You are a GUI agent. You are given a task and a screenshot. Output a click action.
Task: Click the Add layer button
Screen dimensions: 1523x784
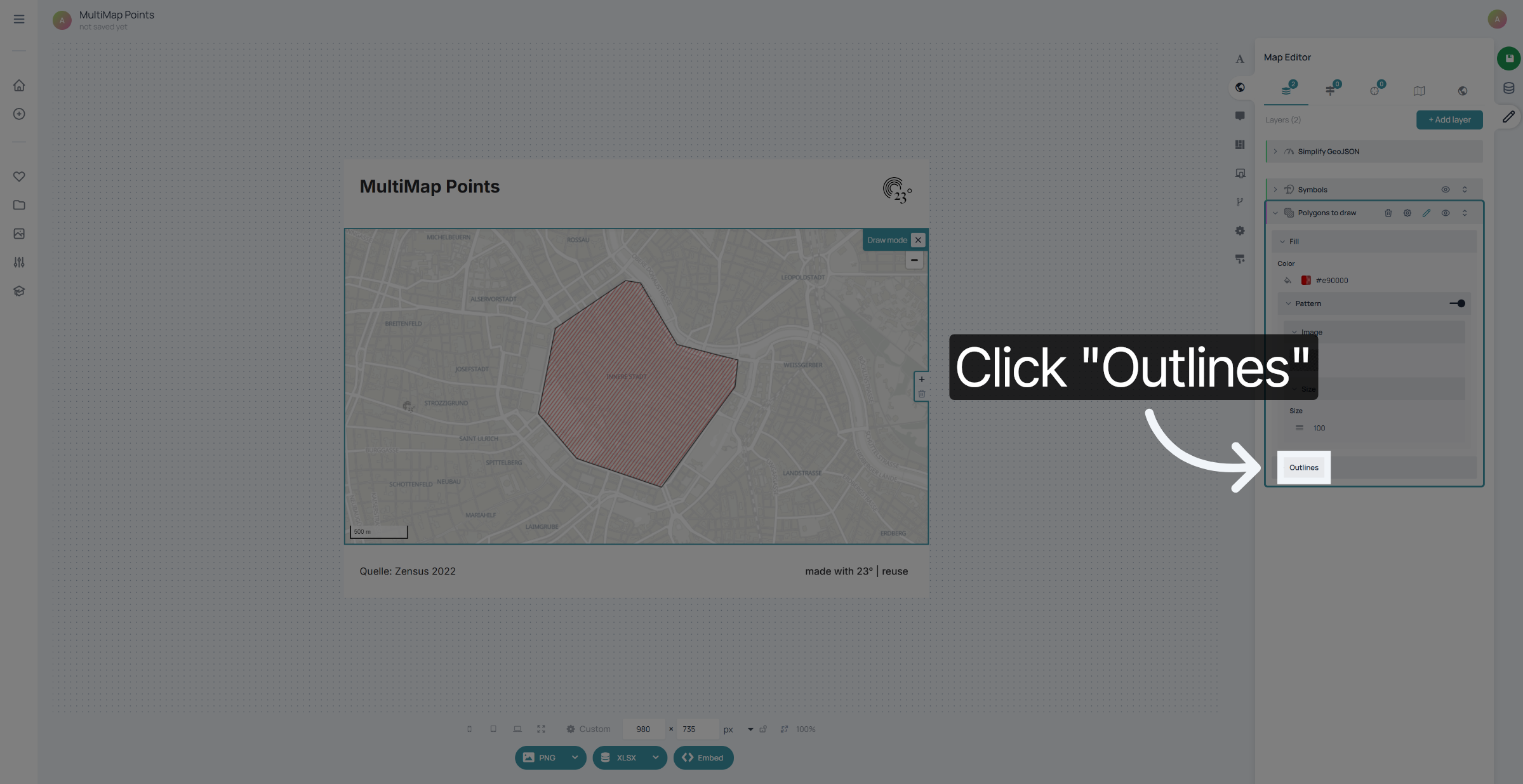[x=1449, y=120]
